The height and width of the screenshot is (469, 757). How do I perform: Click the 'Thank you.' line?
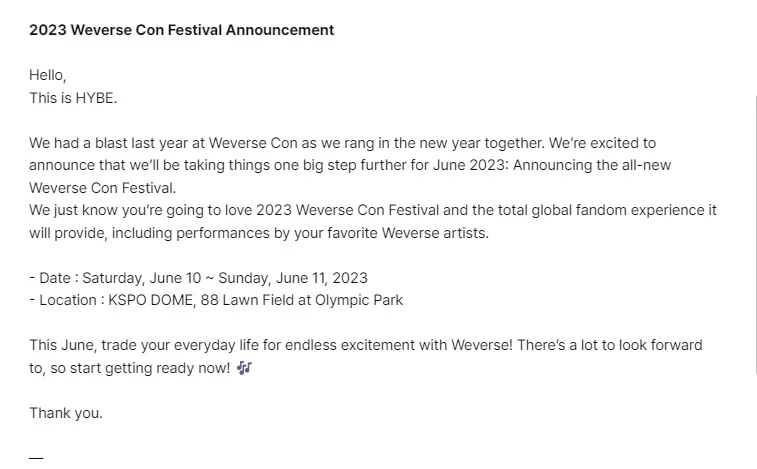[x=66, y=413]
